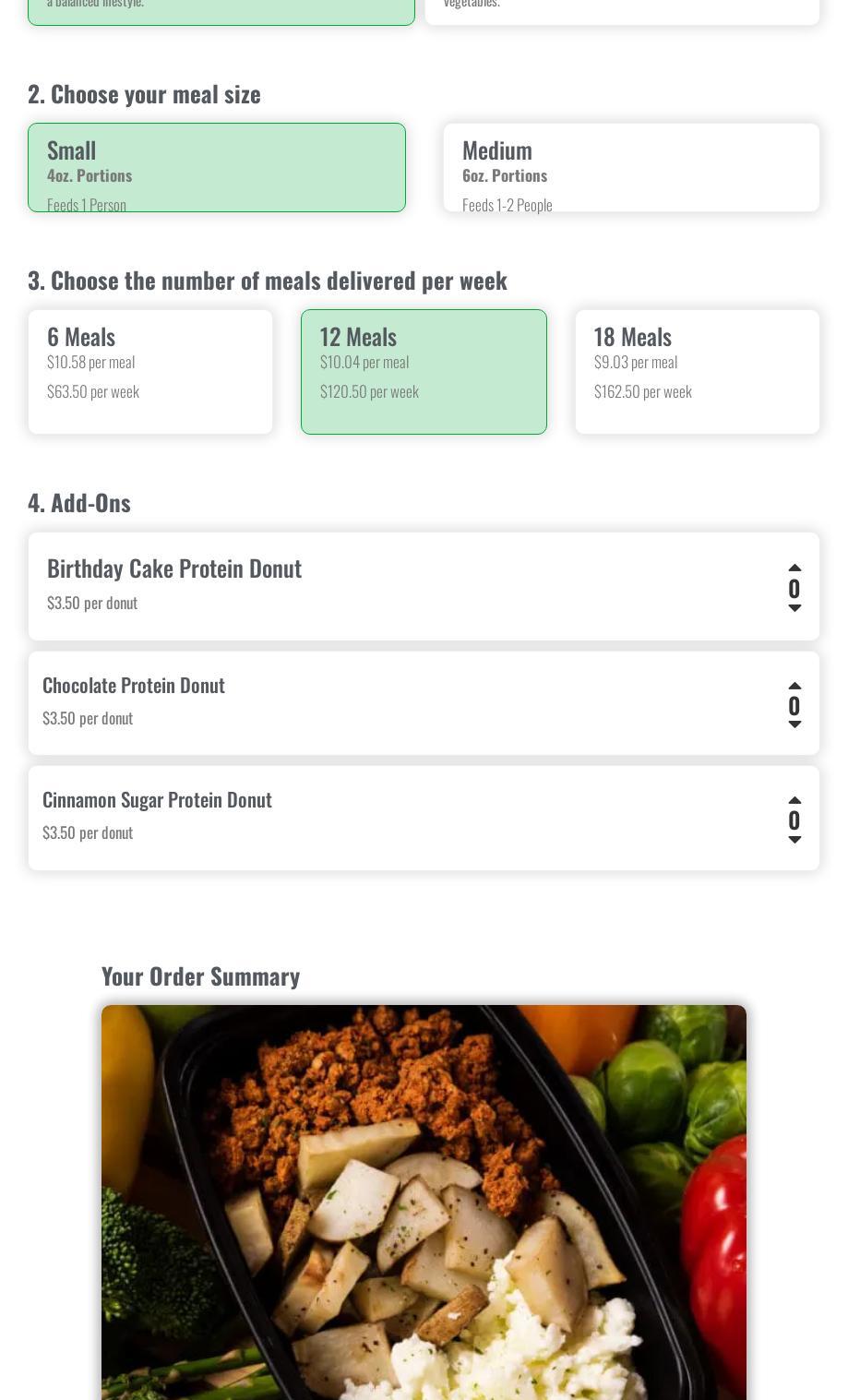
Task: Increase Cinnamon Sugar Protein Donut quantity
Action: (794, 800)
